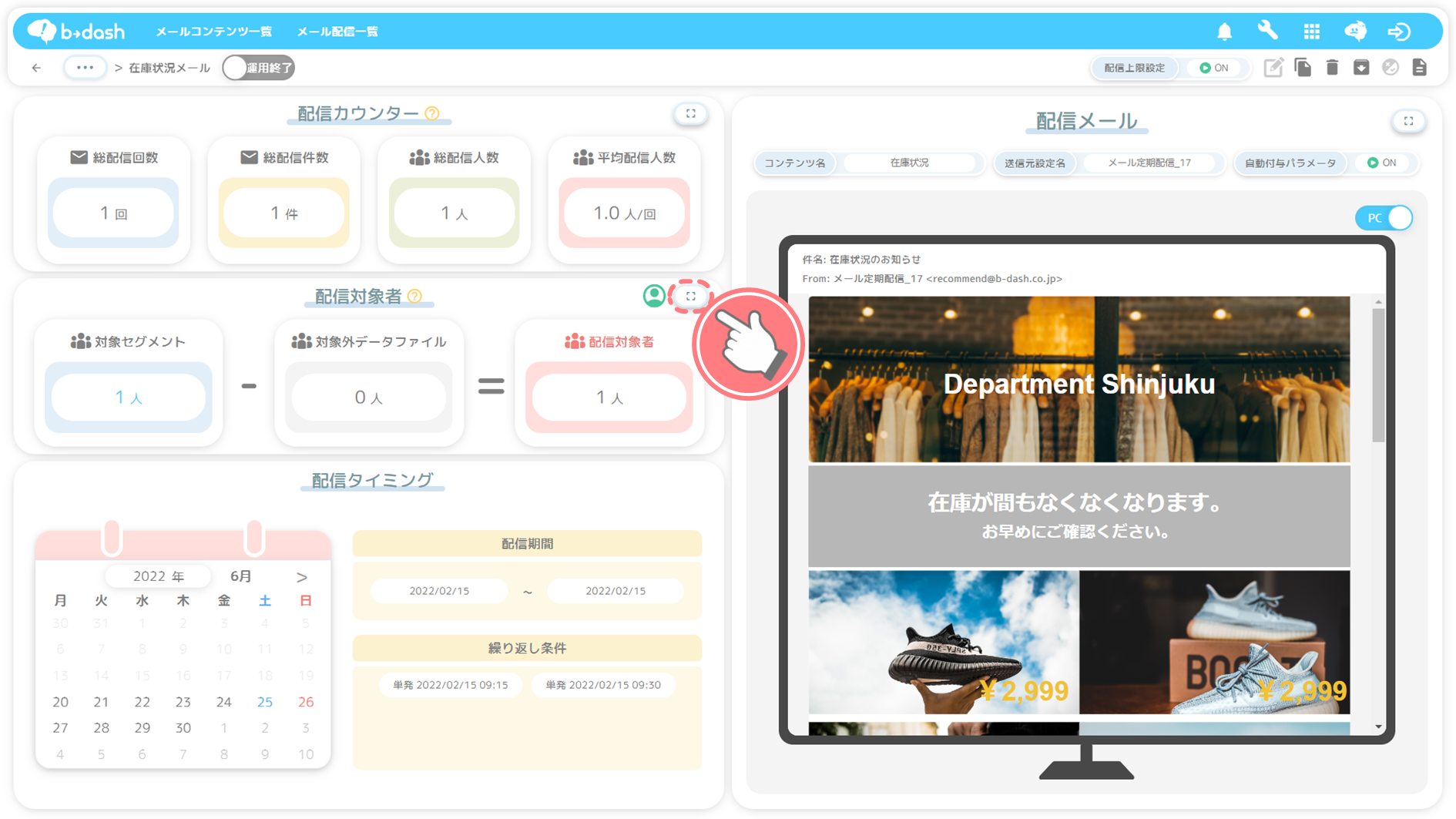
Task: Click the 2022 年 year selector
Action: coord(159,576)
